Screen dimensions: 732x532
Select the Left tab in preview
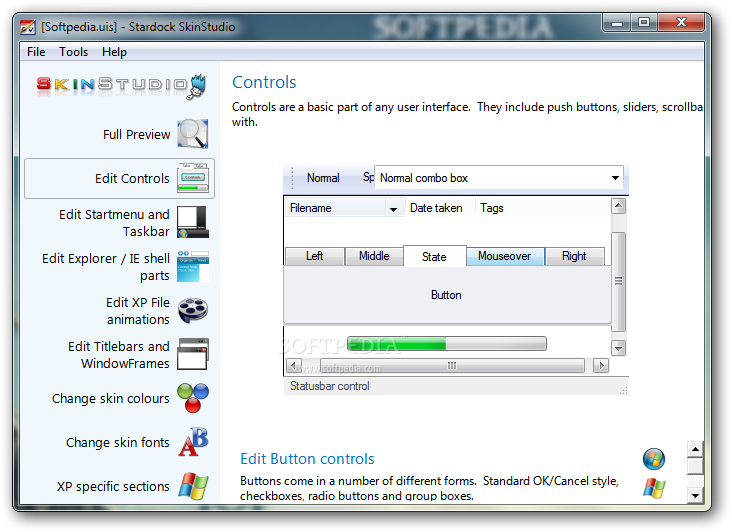[x=315, y=256]
